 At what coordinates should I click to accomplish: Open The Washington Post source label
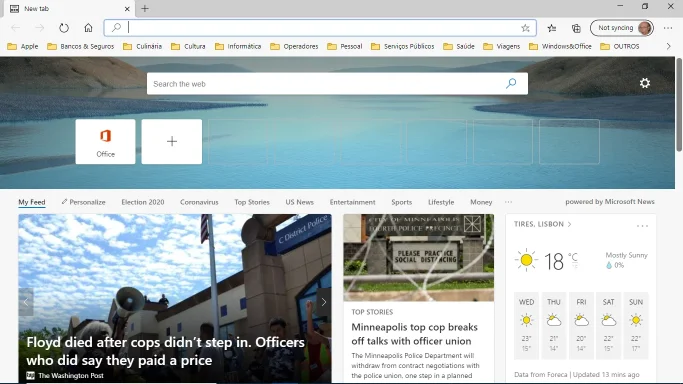point(65,375)
